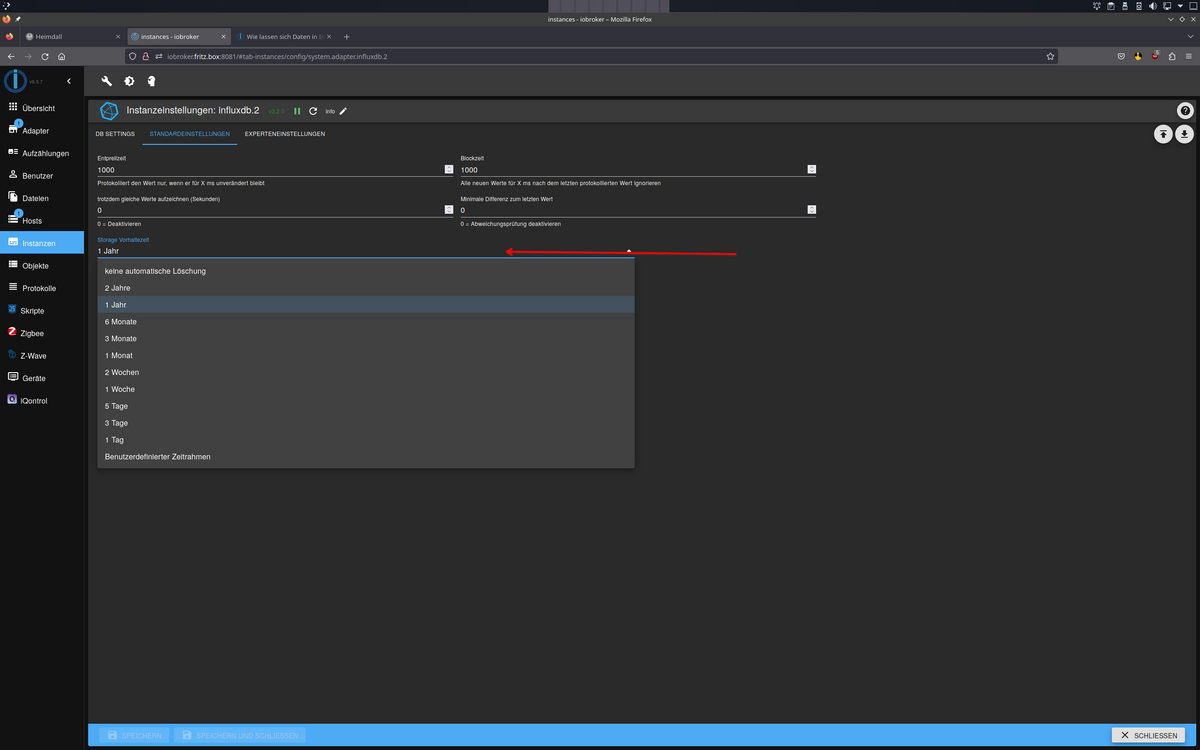Select 'keine automatische Löschung' option
The width and height of the screenshot is (1200, 750).
coord(366,271)
